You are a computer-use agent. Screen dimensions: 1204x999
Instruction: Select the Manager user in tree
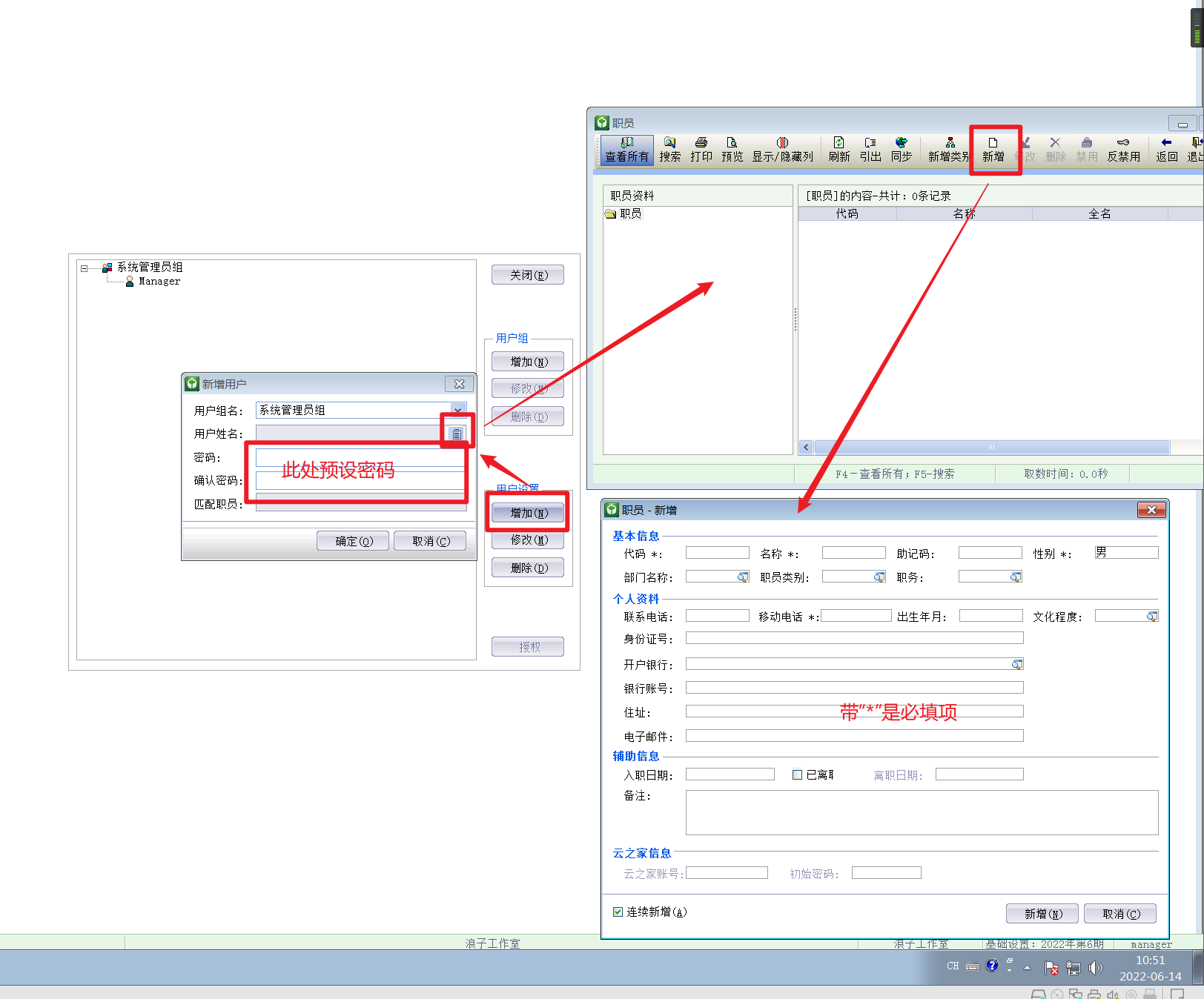tap(153, 282)
